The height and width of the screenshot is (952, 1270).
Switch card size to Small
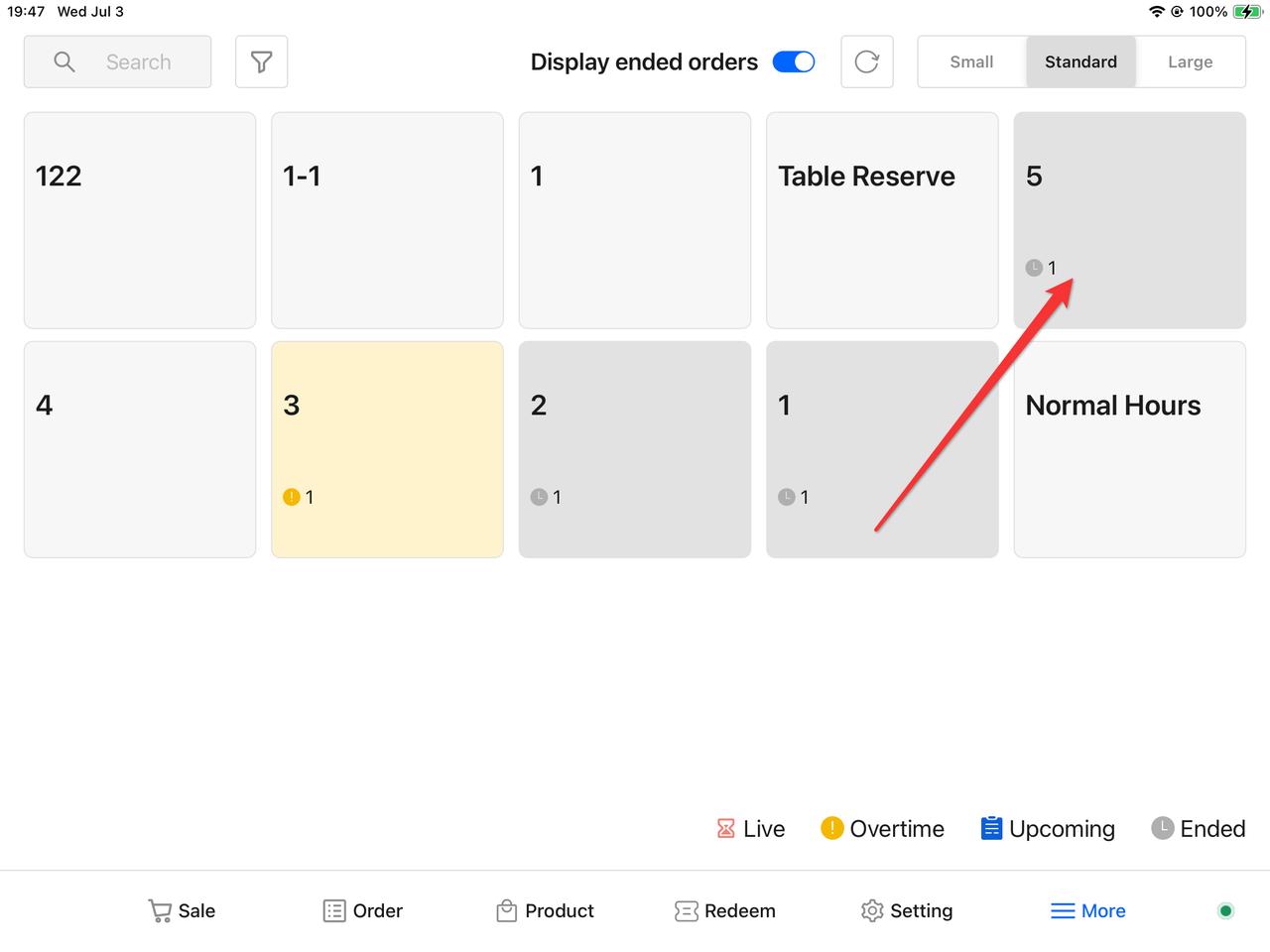click(x=971, y=62)
